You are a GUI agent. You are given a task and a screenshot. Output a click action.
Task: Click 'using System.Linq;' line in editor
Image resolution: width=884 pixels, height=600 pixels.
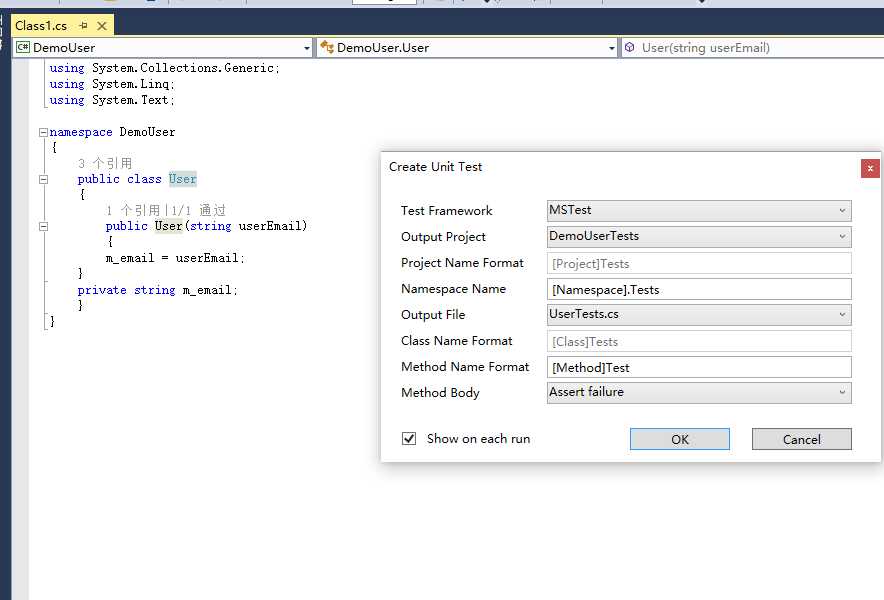pos(112,84)
